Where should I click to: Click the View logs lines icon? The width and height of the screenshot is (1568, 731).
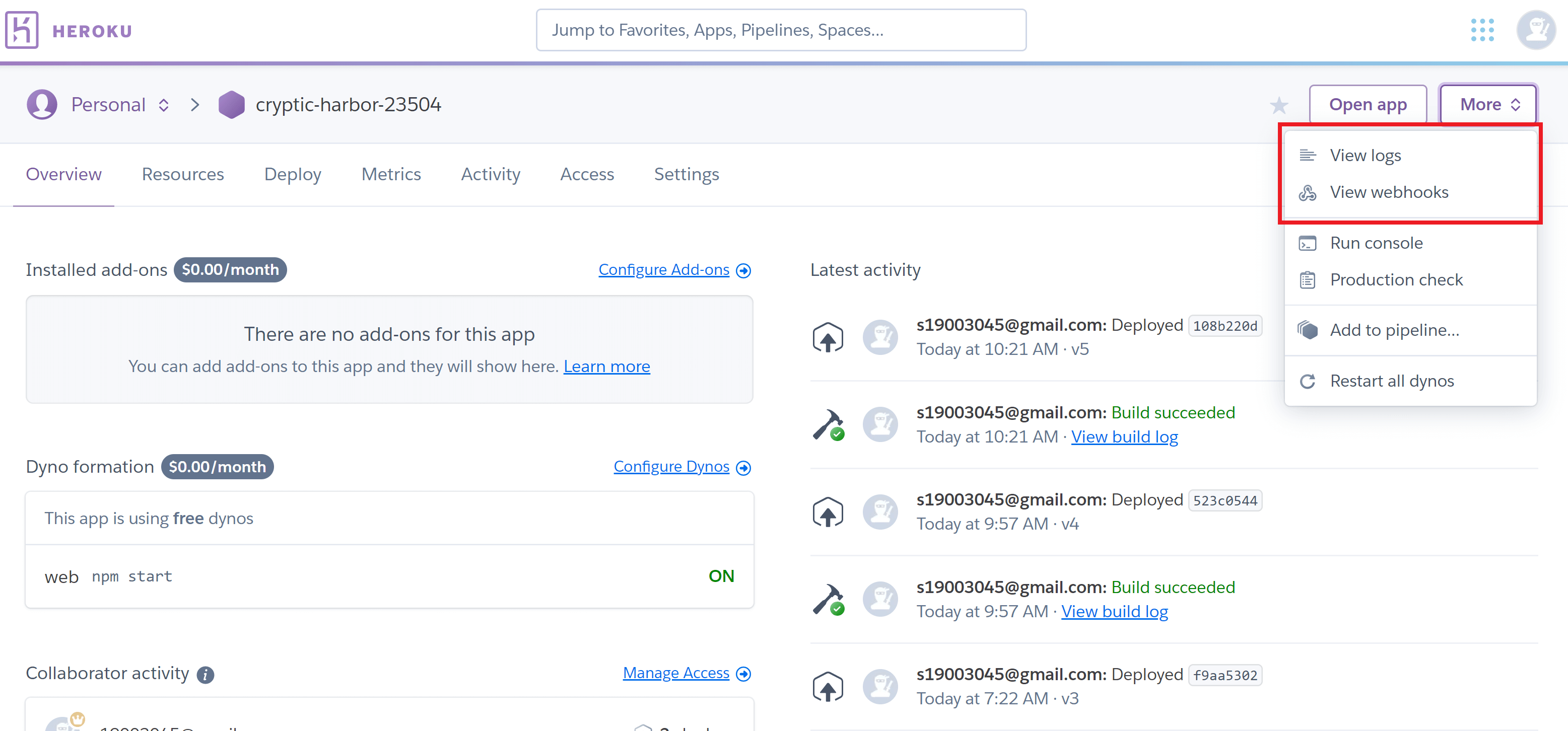[1307, 155]
